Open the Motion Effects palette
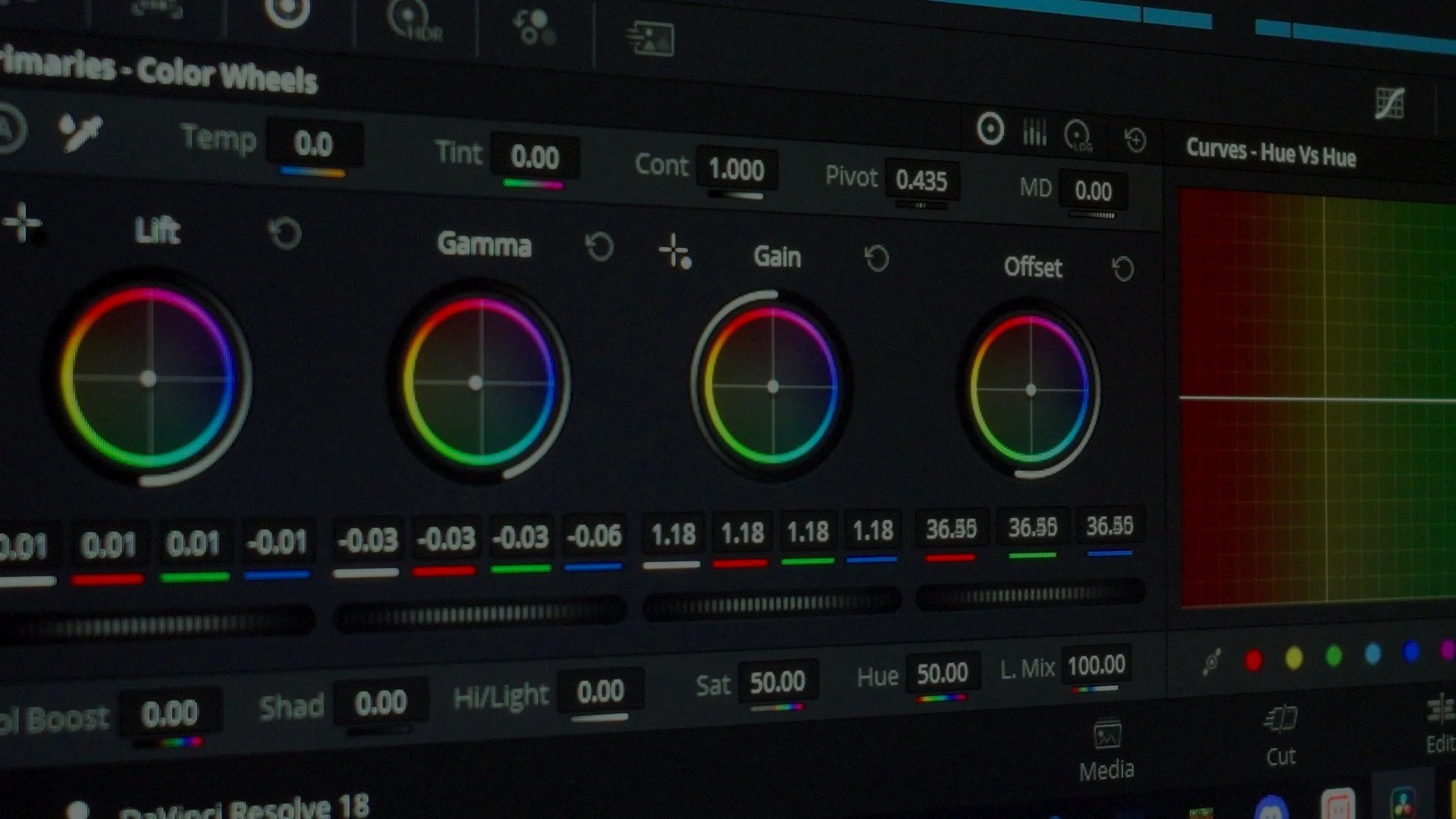This screenshot has width=1456, height=819. click(650, 38)
